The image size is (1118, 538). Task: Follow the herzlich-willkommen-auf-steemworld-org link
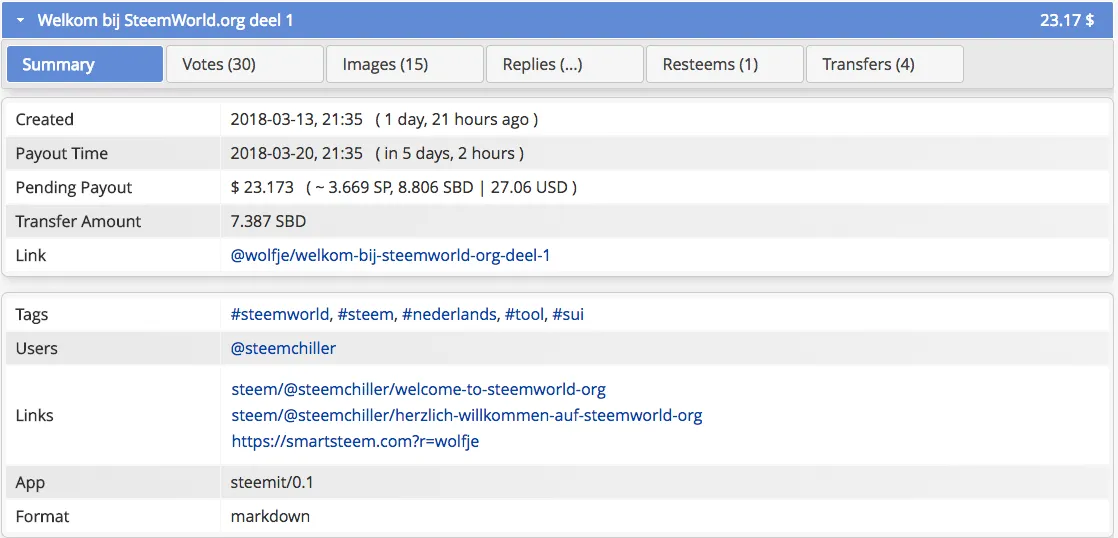tap(466, 415)
